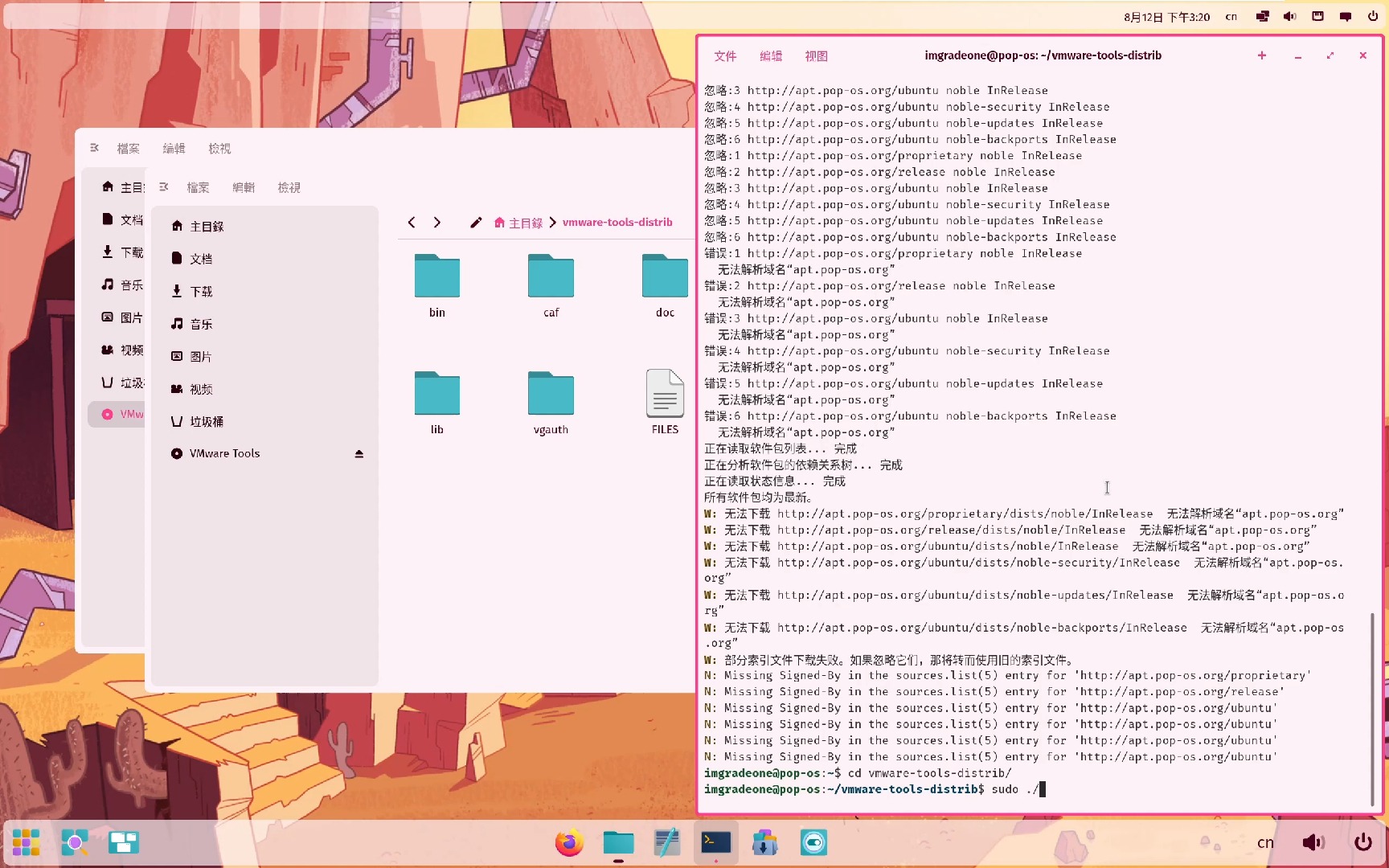Screen dimensions: 1389x868
Task: Open the Pop Shop store from the dock
Action: (764, 842)
